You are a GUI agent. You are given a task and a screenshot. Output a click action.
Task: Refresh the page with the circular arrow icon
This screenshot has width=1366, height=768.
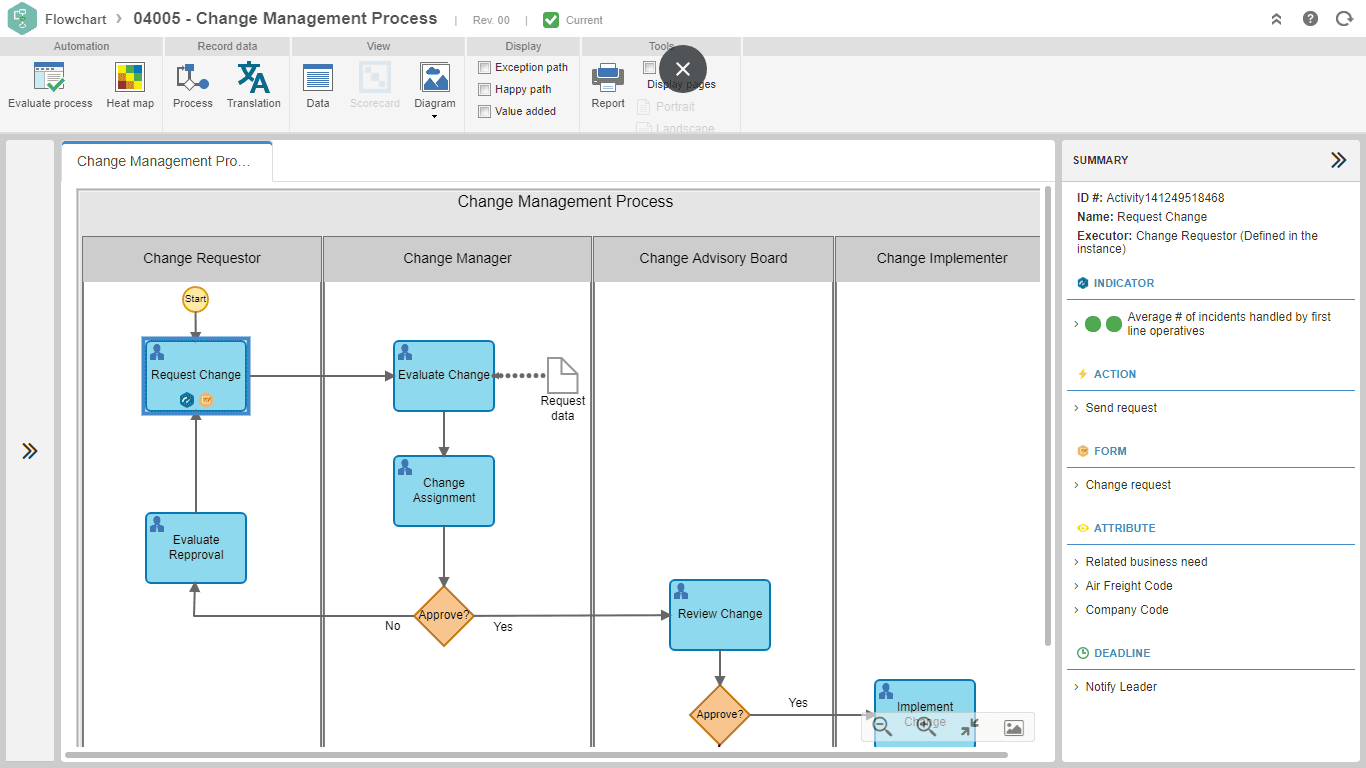coord(1344,19)
